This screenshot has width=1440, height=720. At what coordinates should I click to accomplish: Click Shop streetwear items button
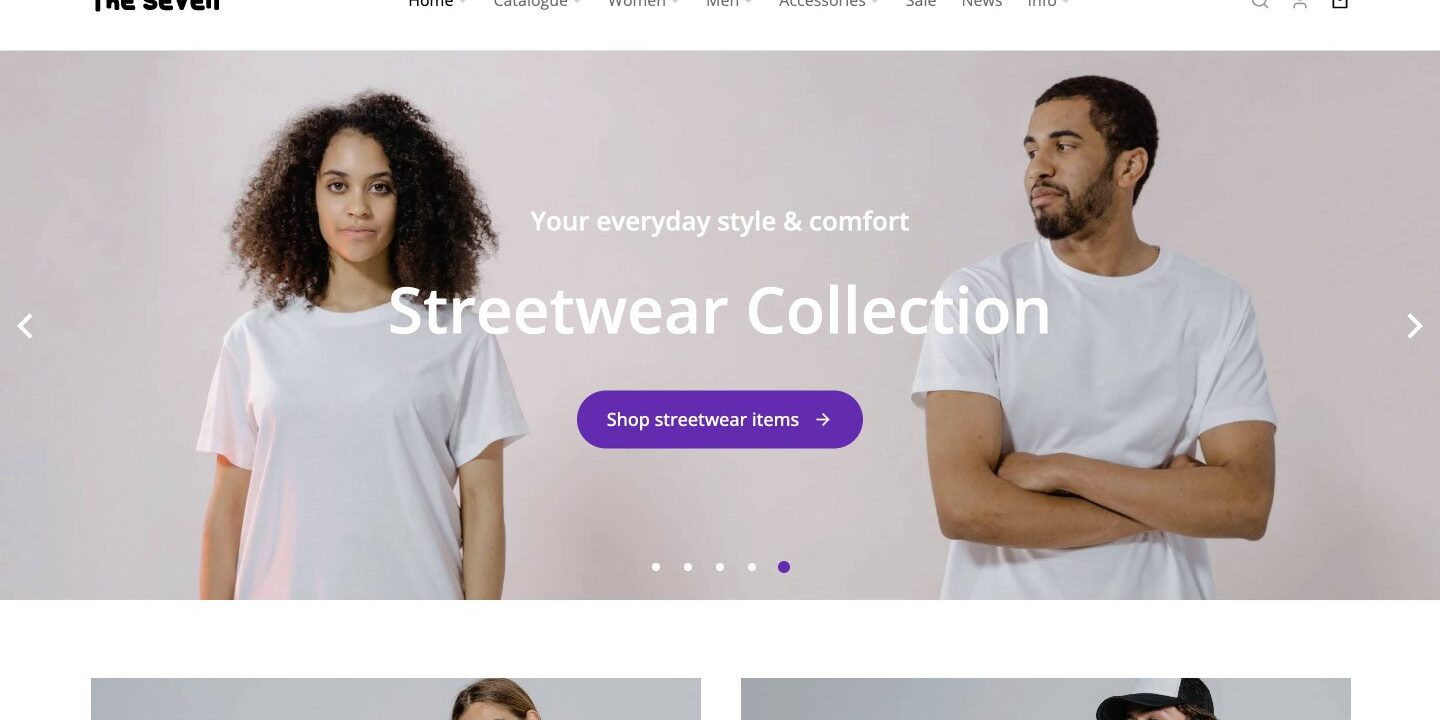tap(720, 420)
